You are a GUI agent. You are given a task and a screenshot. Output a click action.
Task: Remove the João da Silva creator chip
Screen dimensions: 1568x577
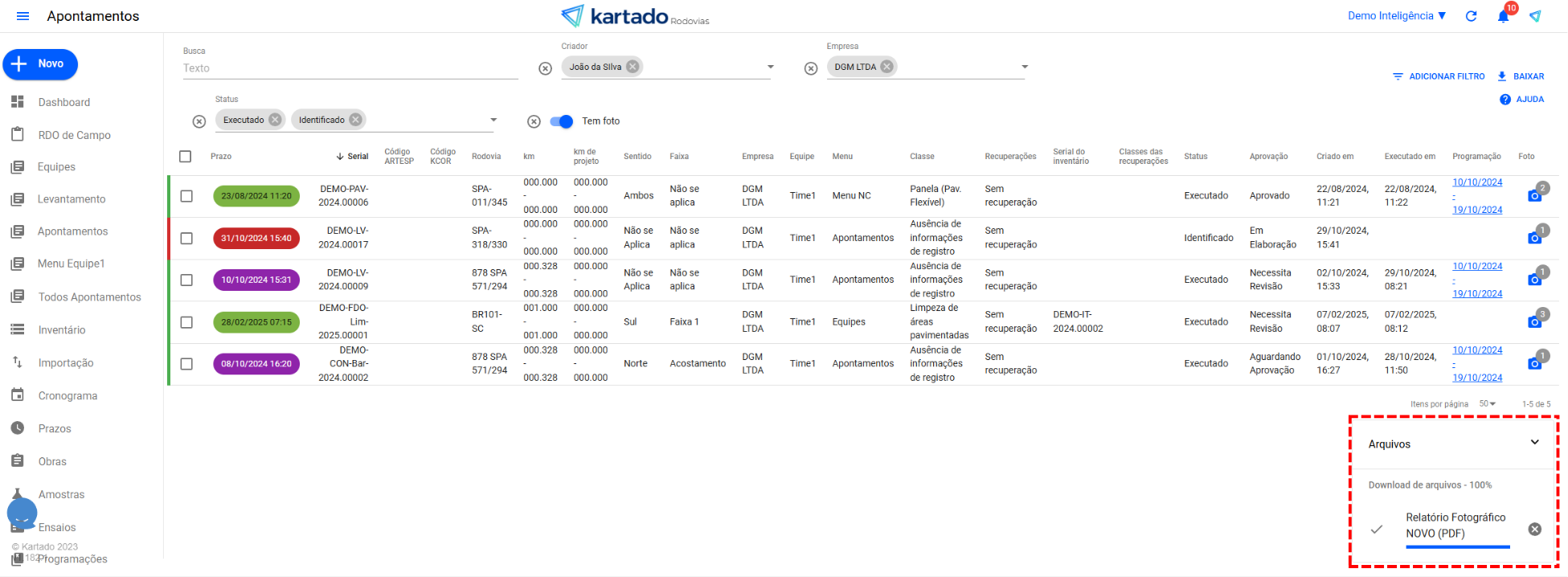[x=633, y=67]
